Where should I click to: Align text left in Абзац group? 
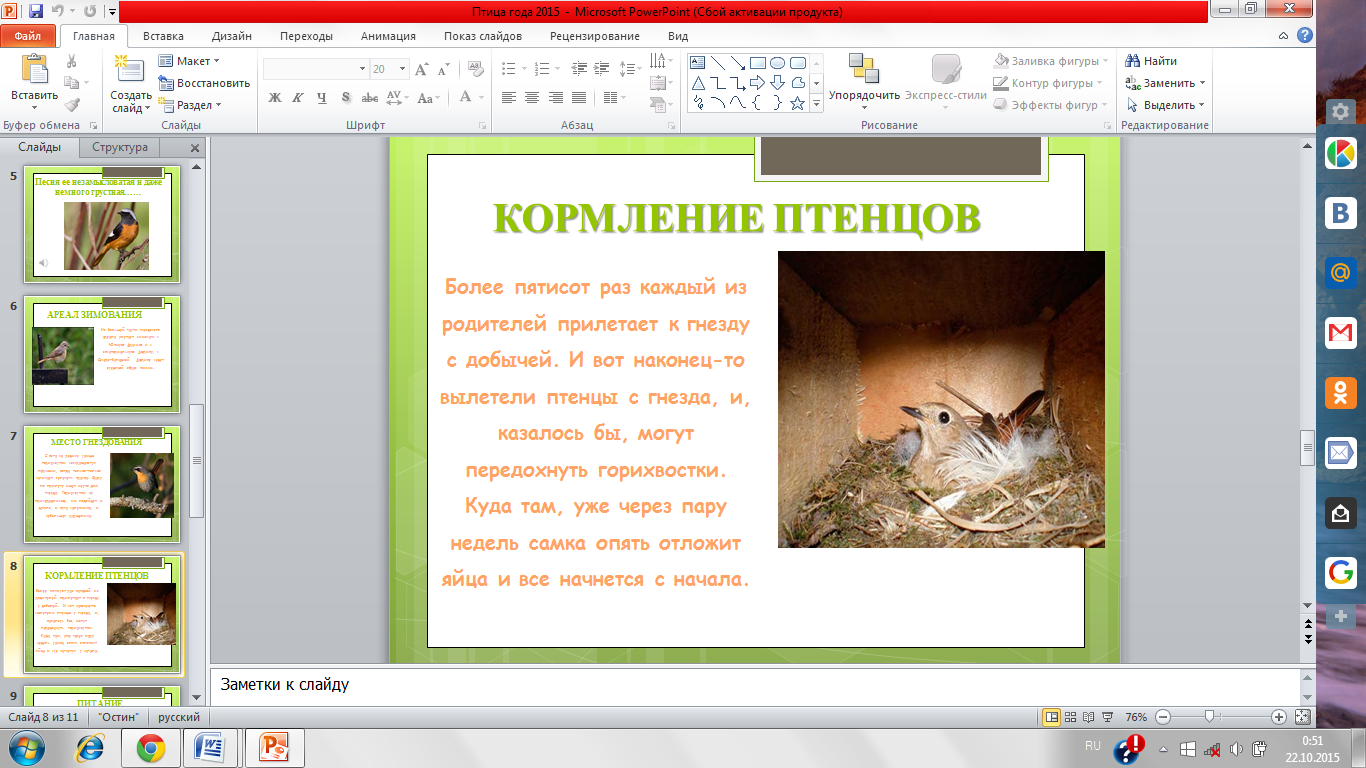(x=509, y=98)
